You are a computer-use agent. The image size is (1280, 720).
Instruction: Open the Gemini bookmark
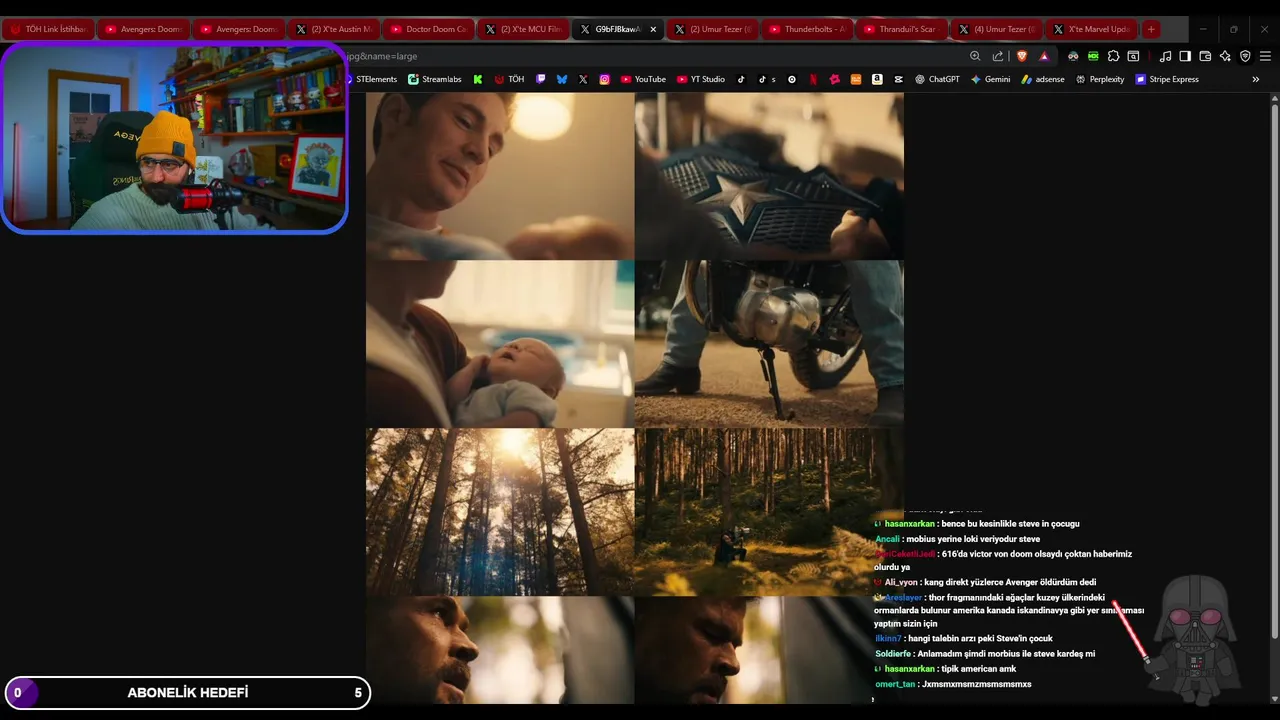pyautogui.click(x=990, y=79)
